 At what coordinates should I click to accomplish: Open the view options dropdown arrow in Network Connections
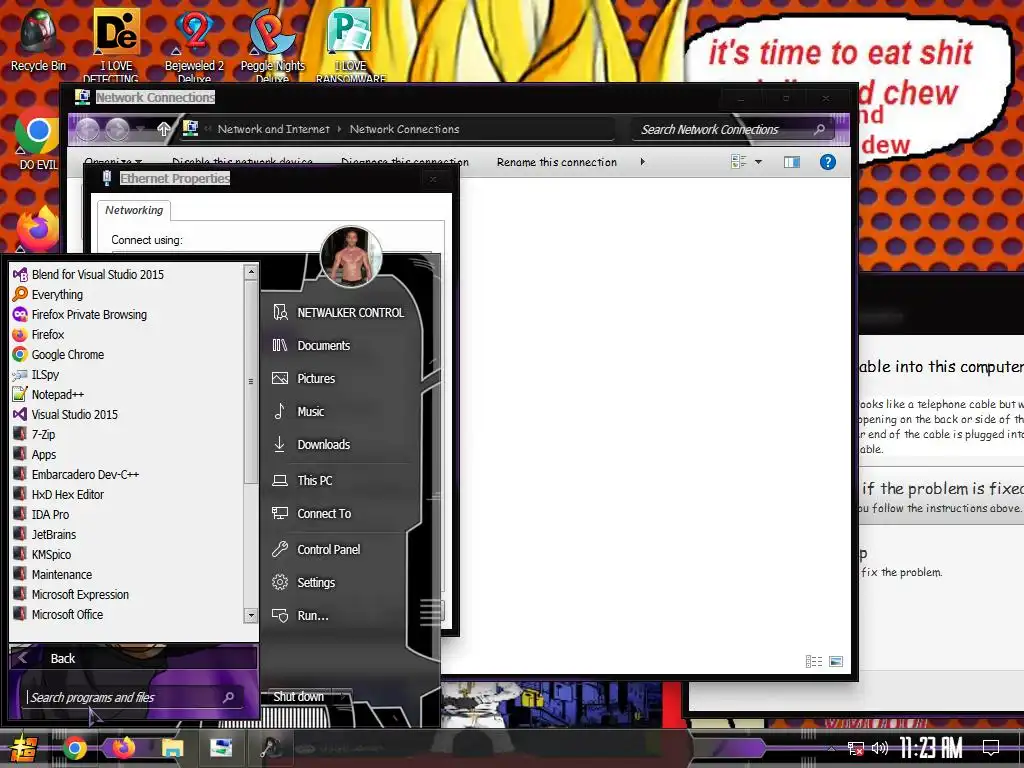758,162
